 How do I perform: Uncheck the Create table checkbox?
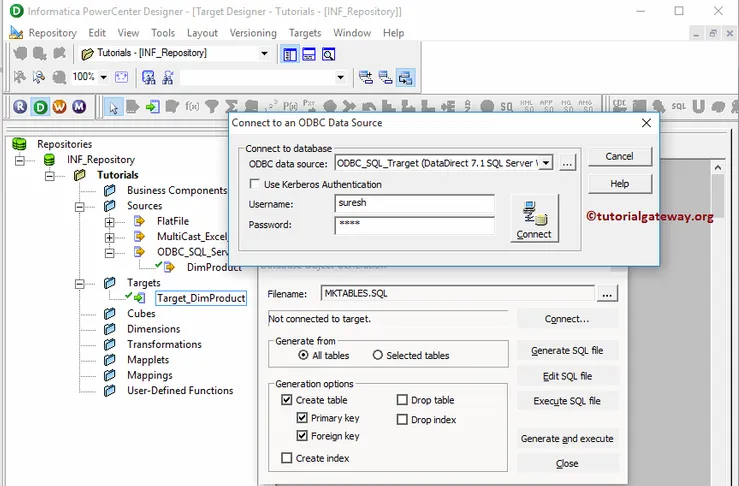point(287,400)
